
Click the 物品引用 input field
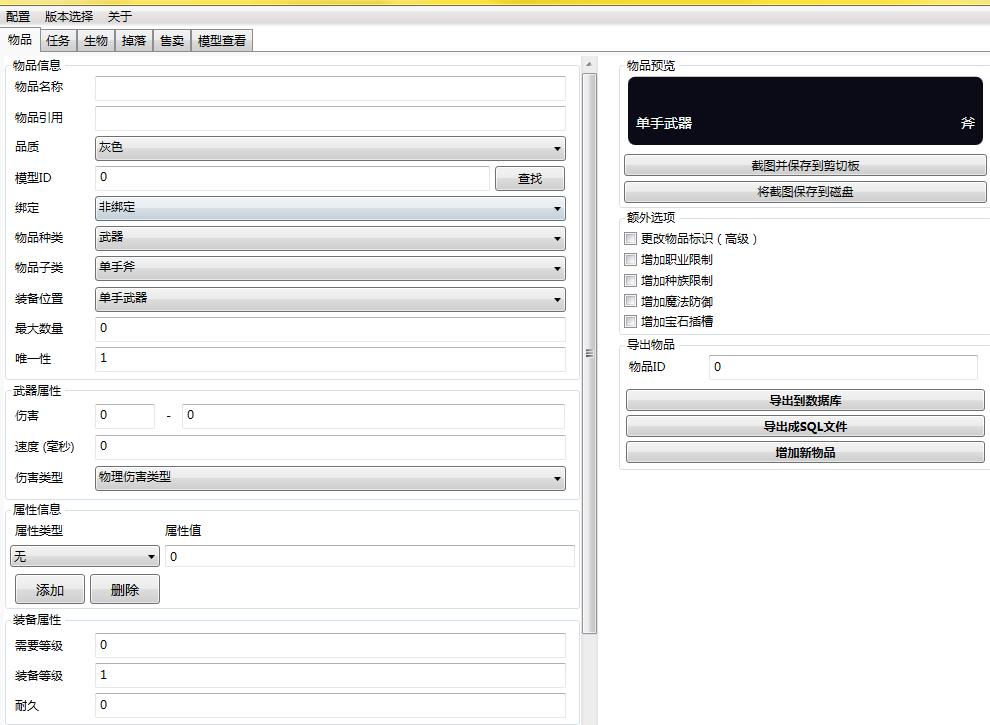tap(330, 118)
